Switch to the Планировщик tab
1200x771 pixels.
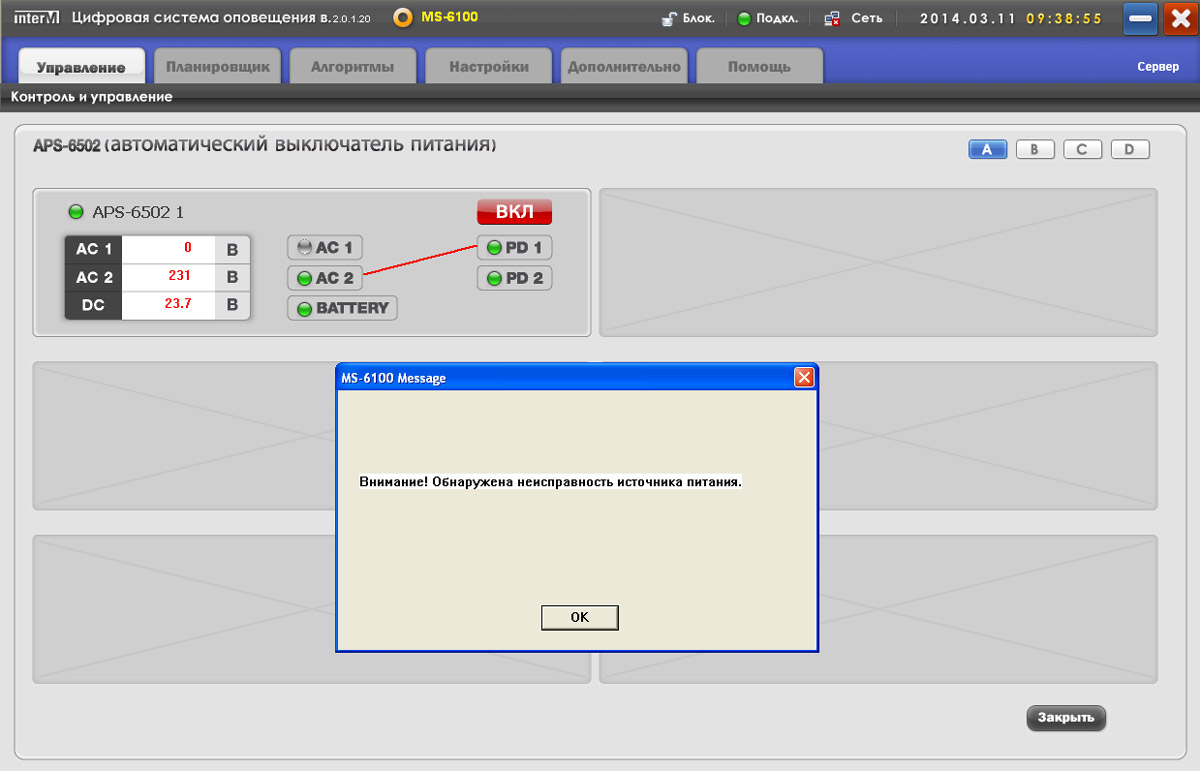pyautogui.click(x=218, y=67)
